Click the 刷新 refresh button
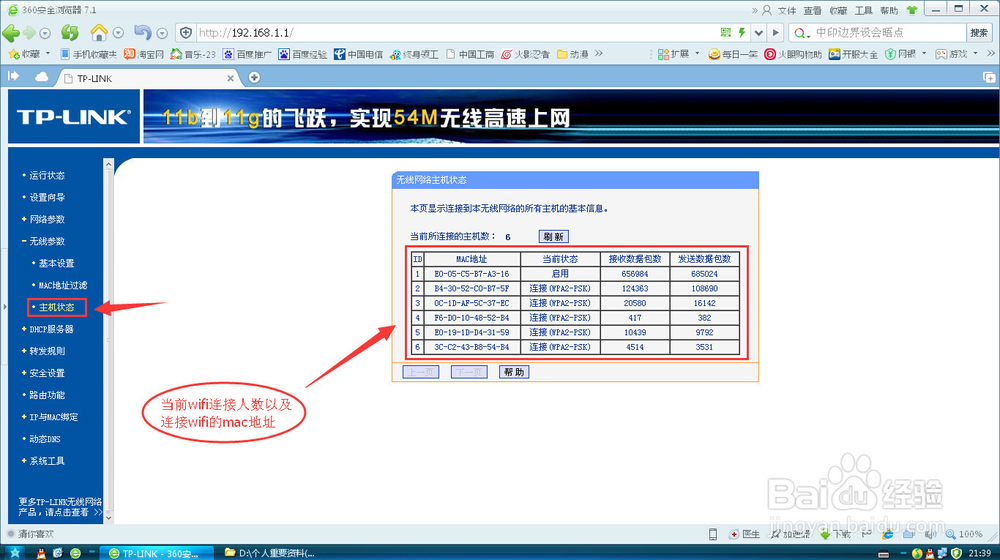The height and width of the screenshot is (560, 1000). 554,237
